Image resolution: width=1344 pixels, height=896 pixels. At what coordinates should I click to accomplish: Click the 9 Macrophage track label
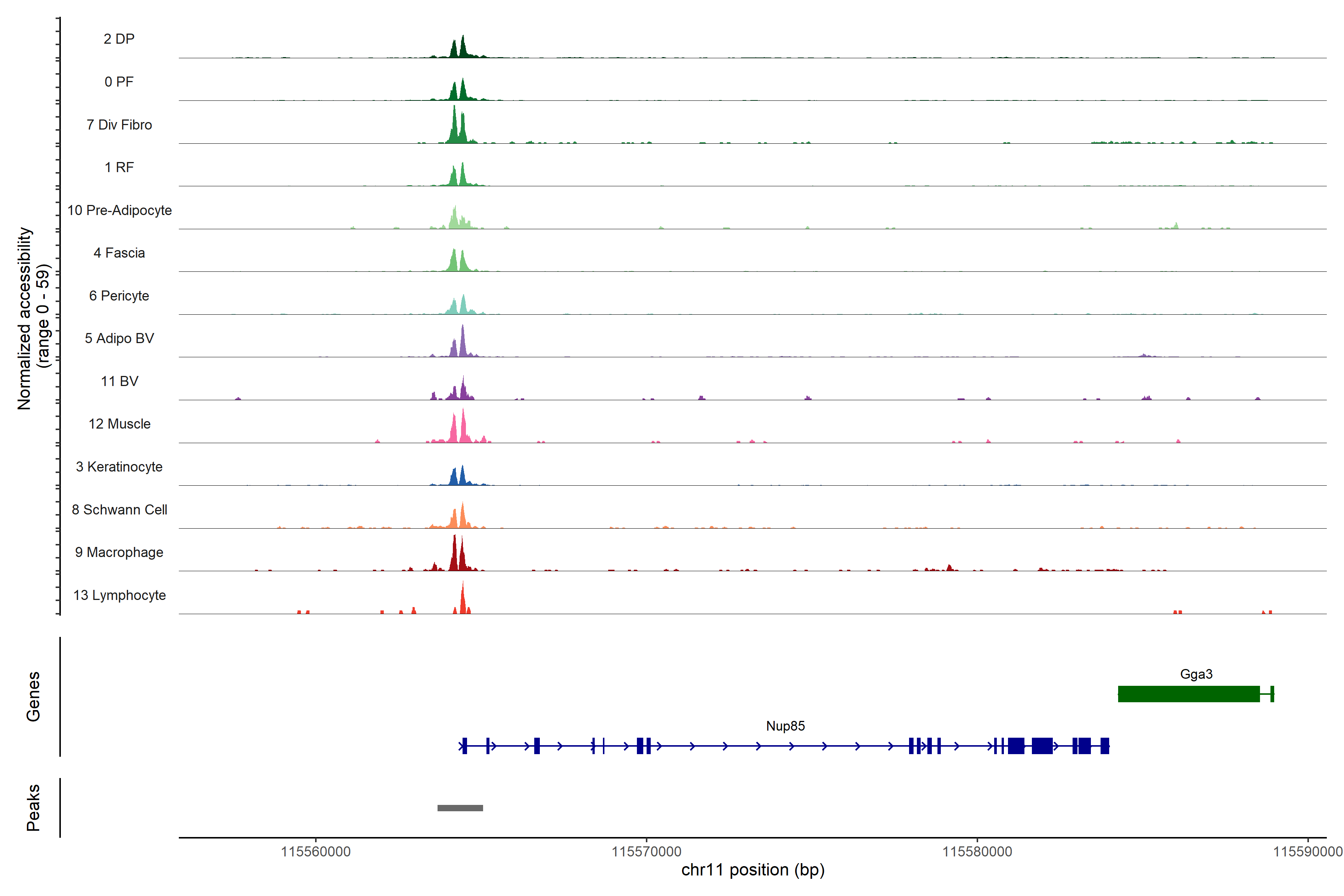click(119, 552)
